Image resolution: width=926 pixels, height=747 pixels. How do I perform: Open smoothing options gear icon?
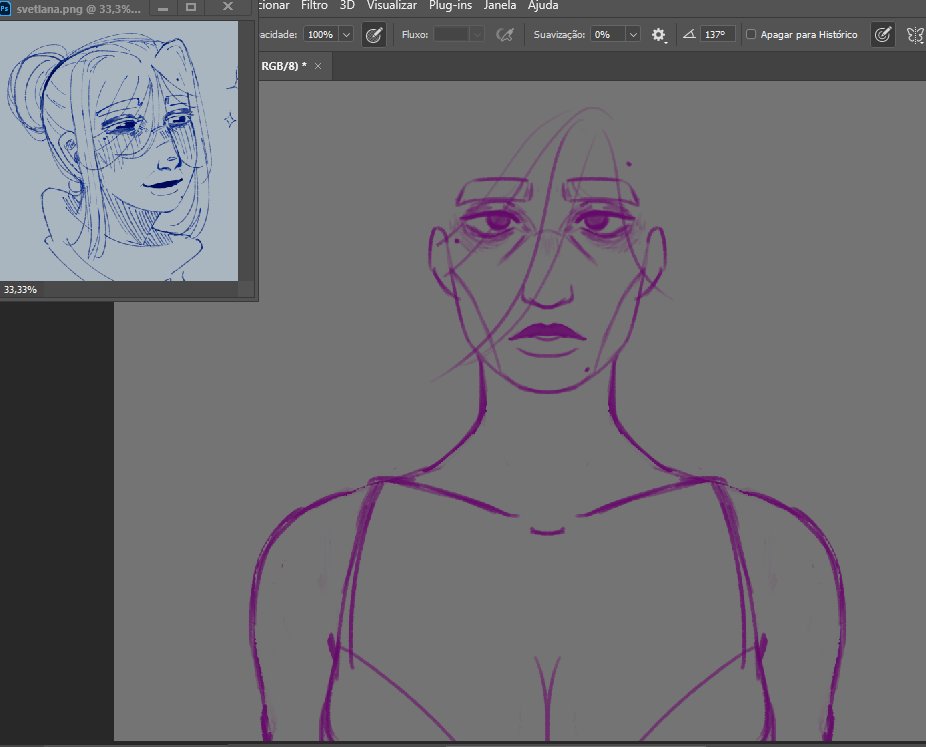658,35
